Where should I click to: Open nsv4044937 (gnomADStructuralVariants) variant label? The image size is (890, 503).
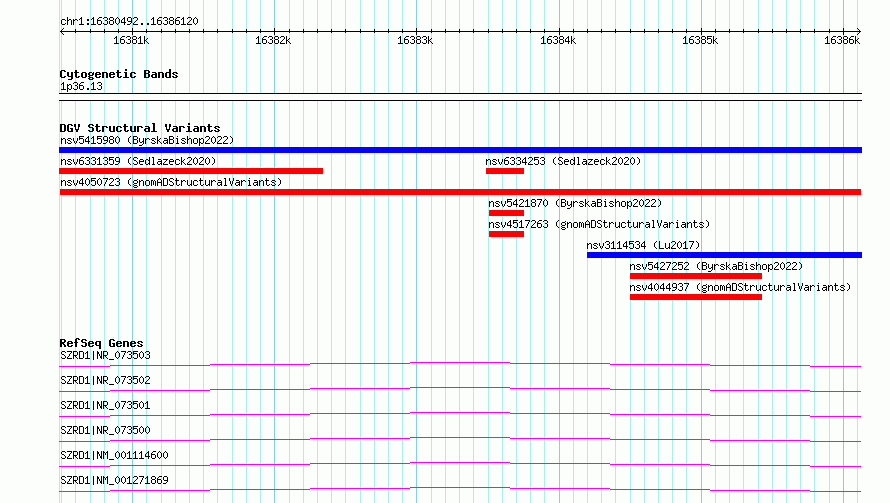740,287
